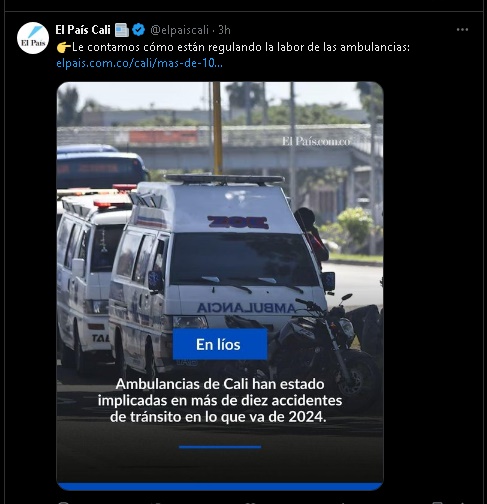Click the ZOE logo on the ambulance
This screenshot has width=487, height=504.
238,222
